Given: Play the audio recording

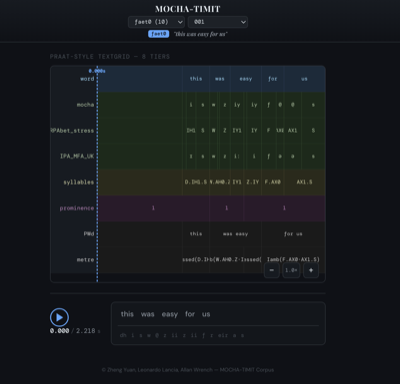Looking at the screenshot, I should [59, 317].
